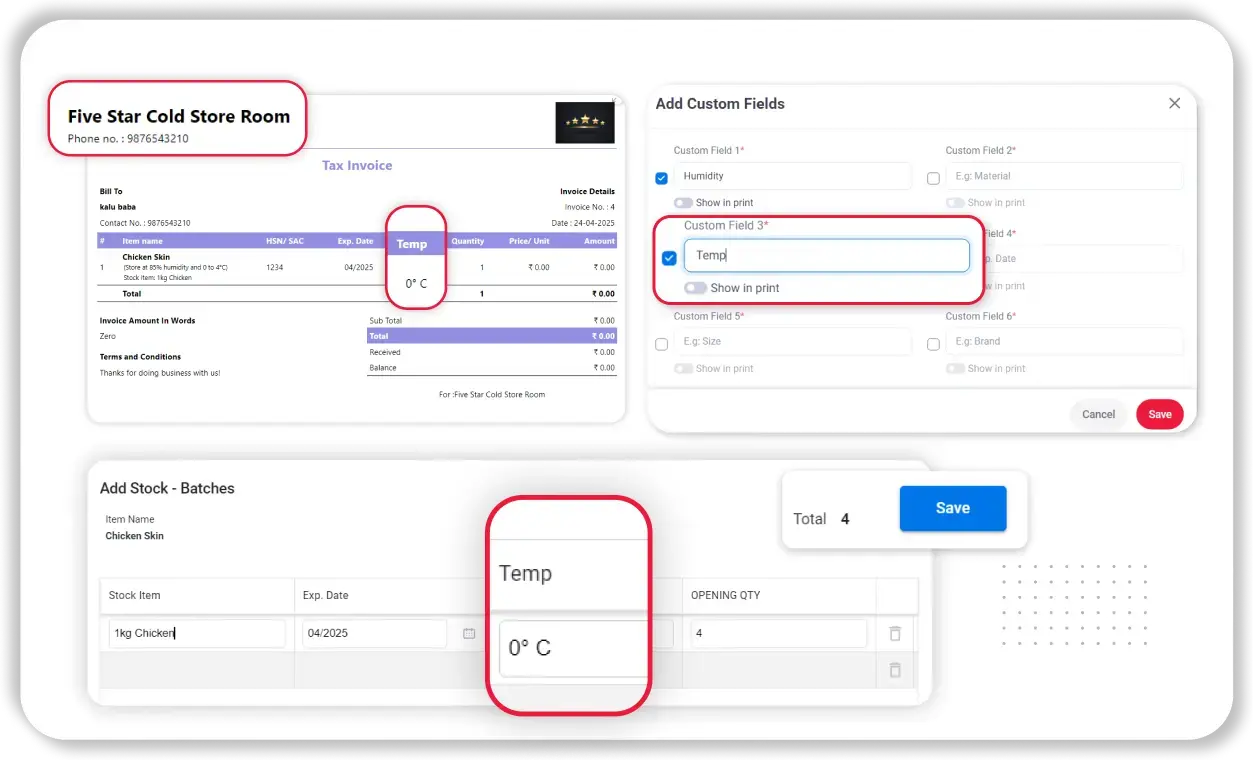
Task: Turn on Show in print for Temp
Action: click(695, 288)
